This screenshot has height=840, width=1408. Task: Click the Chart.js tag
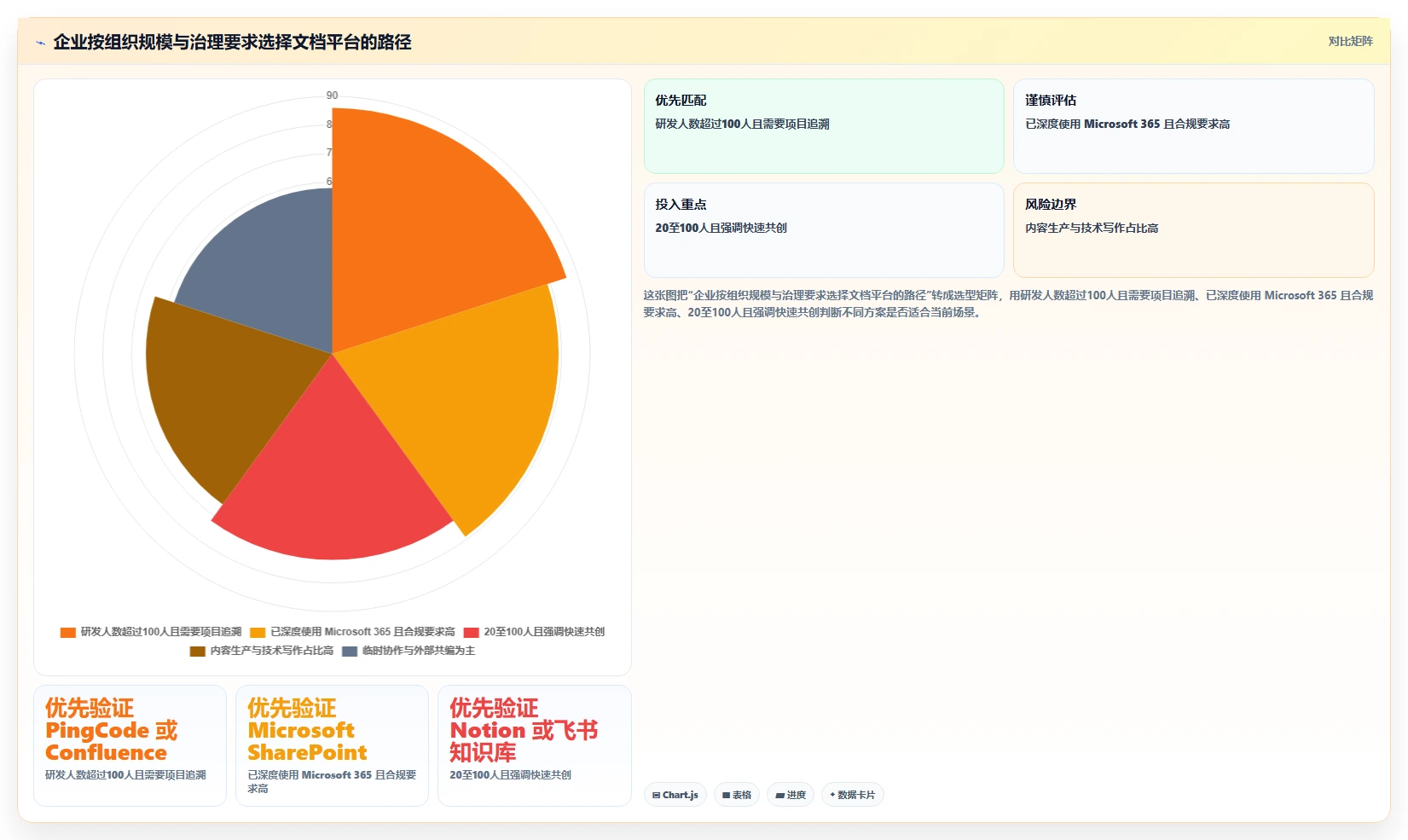pos(675,795)
